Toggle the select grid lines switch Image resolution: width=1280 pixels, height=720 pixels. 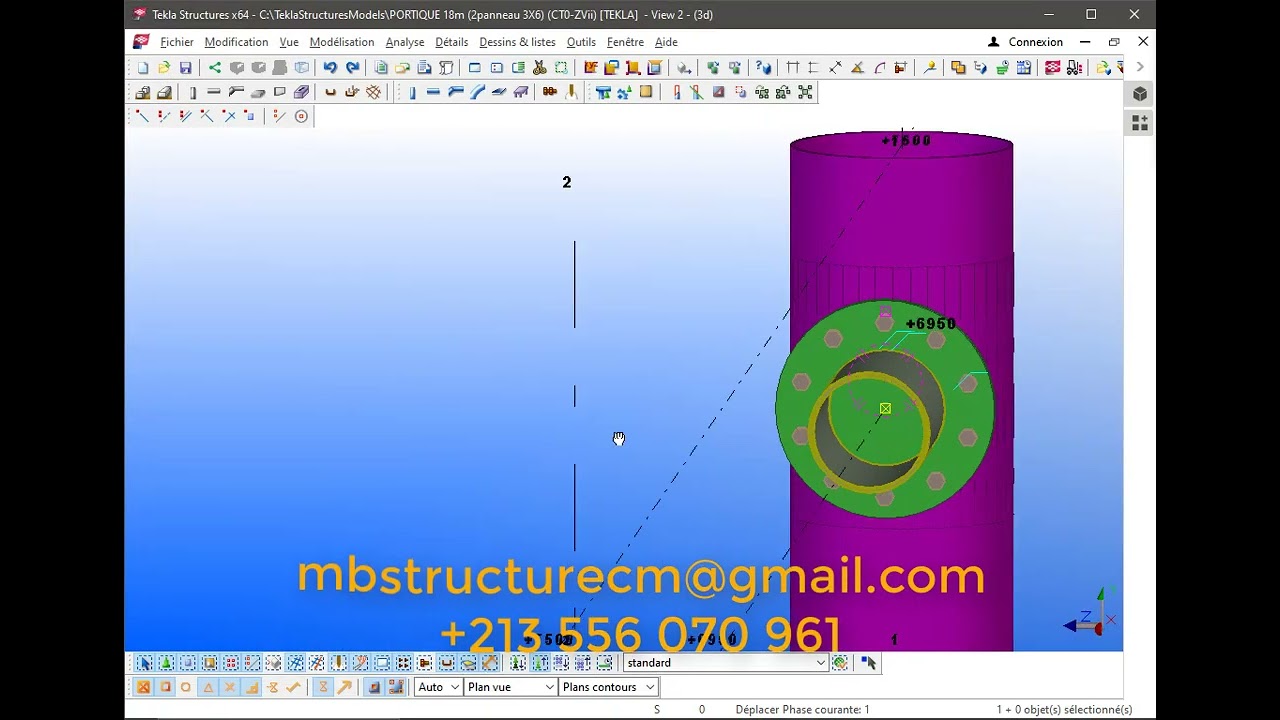(317, 663)
